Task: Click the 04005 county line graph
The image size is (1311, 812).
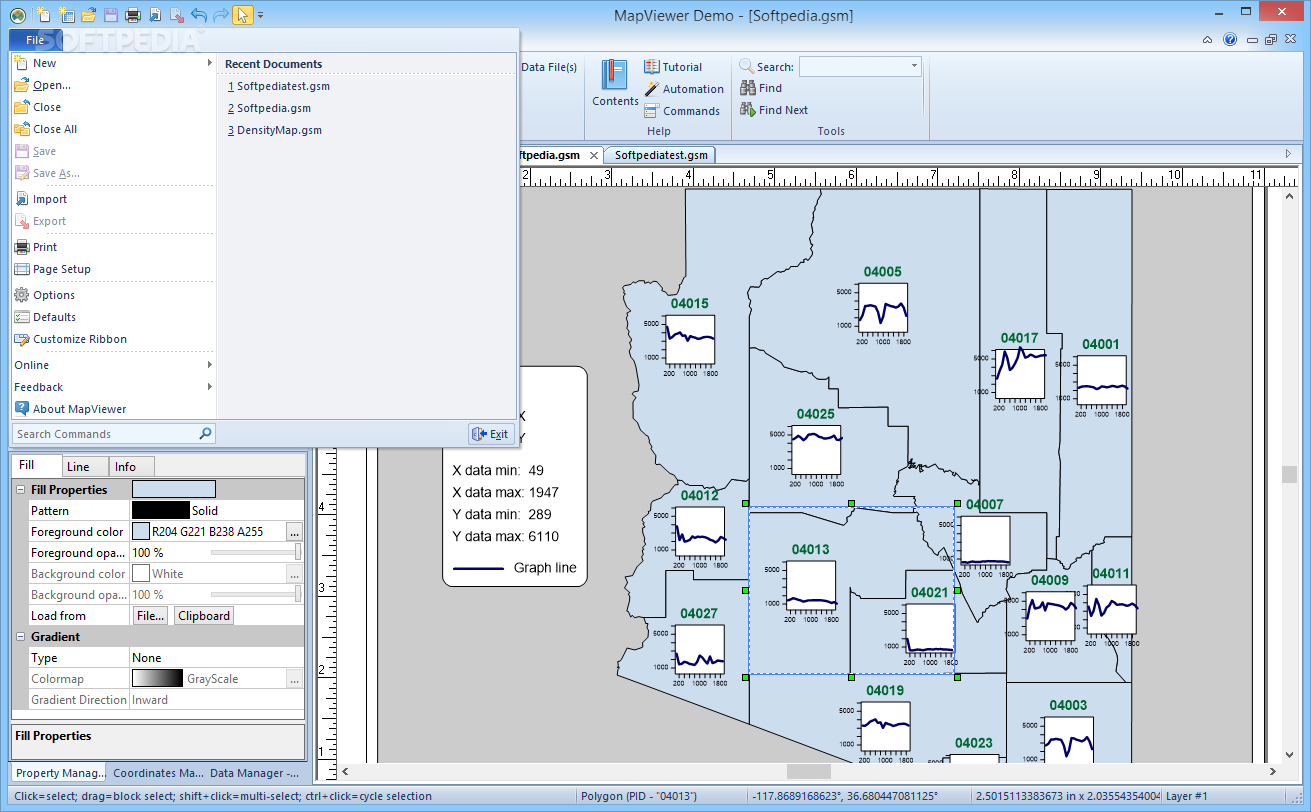Action: 884,308
